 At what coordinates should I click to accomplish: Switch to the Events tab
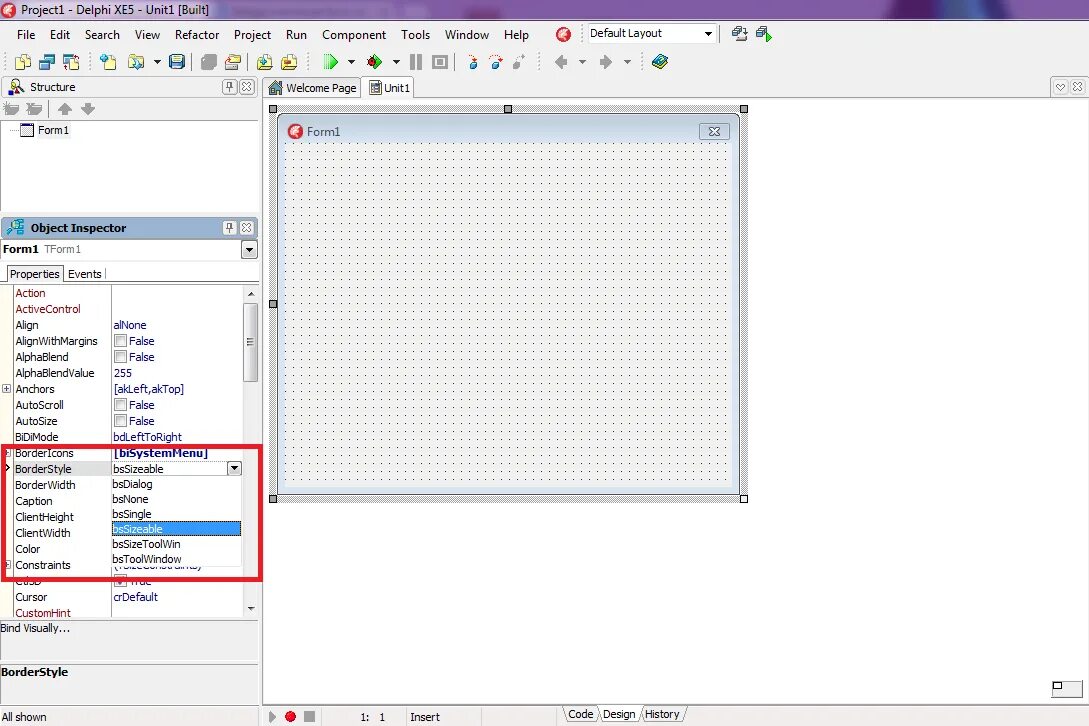pos(85,274)
